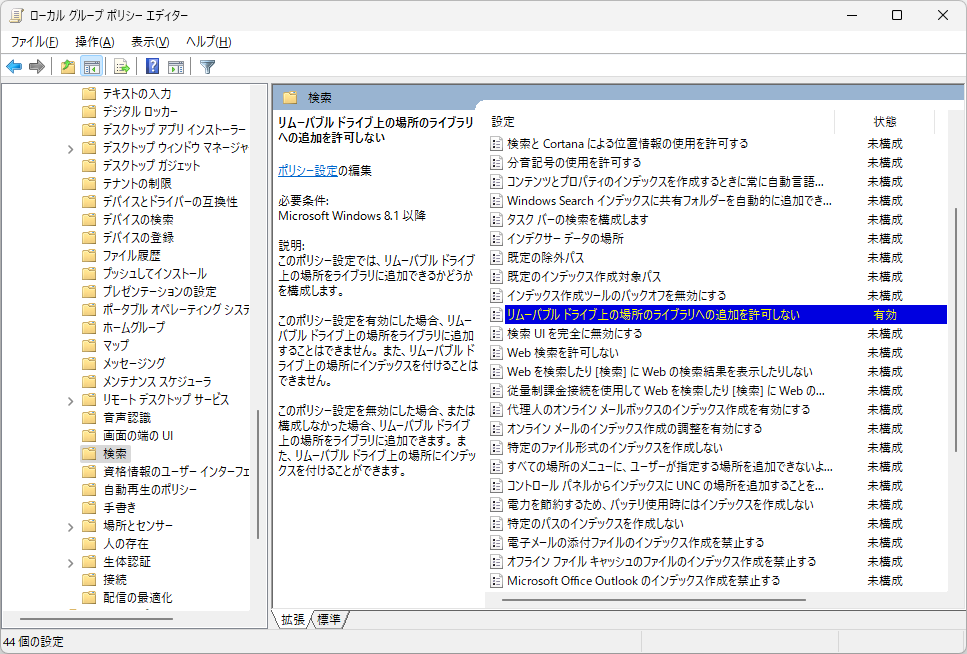Click folder icon next to '手書き'
Screen dimensions: 967x654
click(x=89, y=508)
